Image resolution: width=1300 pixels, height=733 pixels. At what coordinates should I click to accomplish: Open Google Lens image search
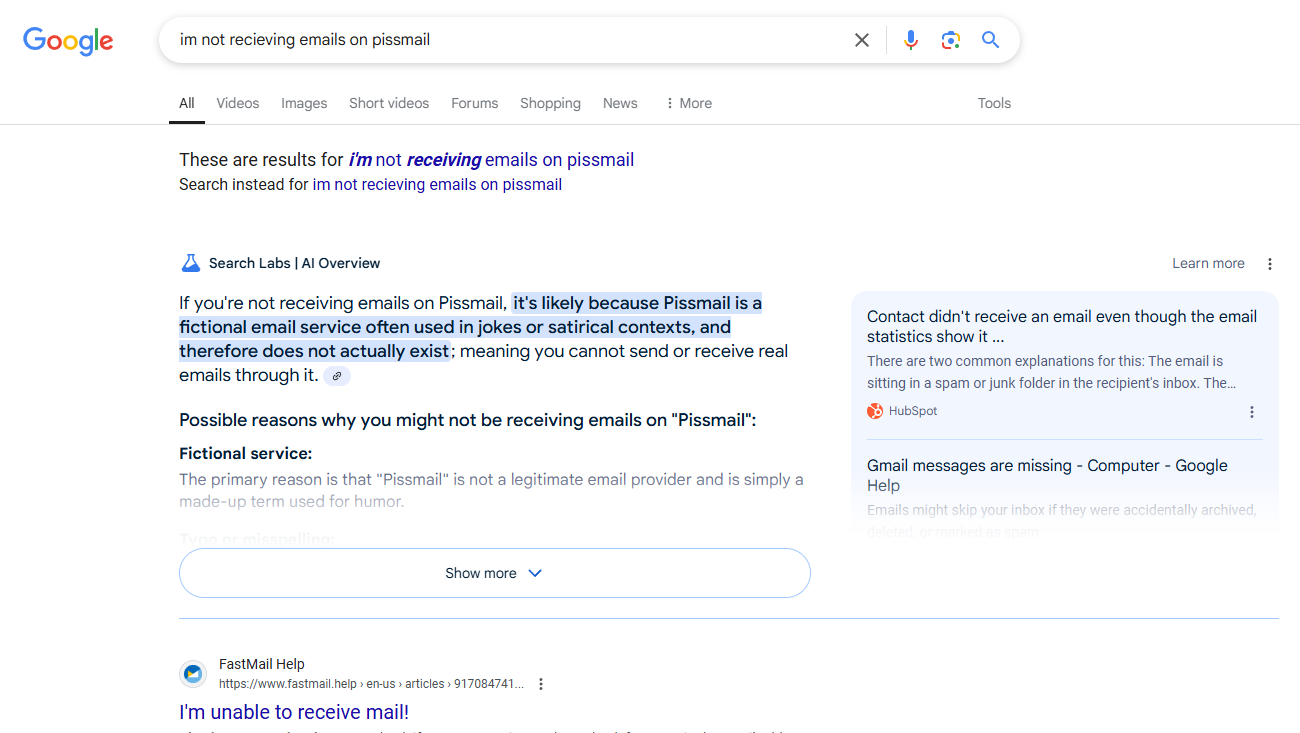tap(950, 40)
